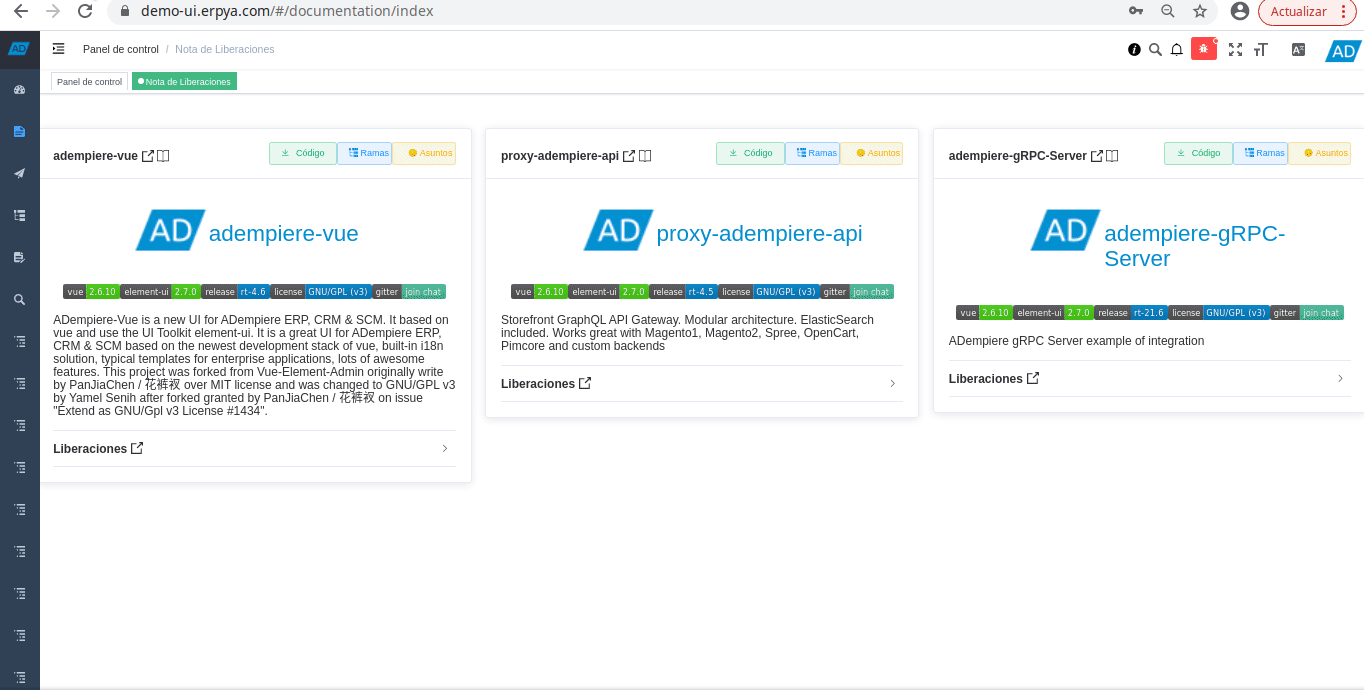The height and width of the screenshot is (690, 1364).
Task: Open the font size selector icon
Action: pos(1261,49)
